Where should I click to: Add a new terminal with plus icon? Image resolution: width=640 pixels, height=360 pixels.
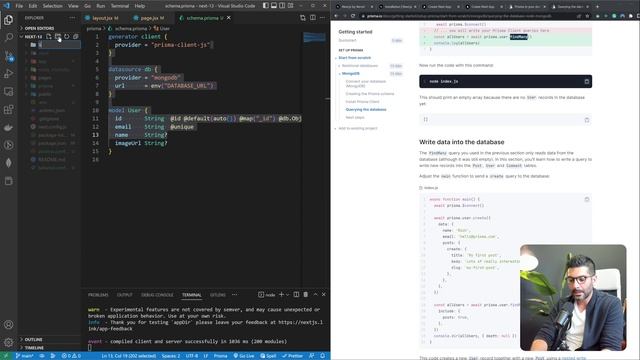[x=281, y=294]
